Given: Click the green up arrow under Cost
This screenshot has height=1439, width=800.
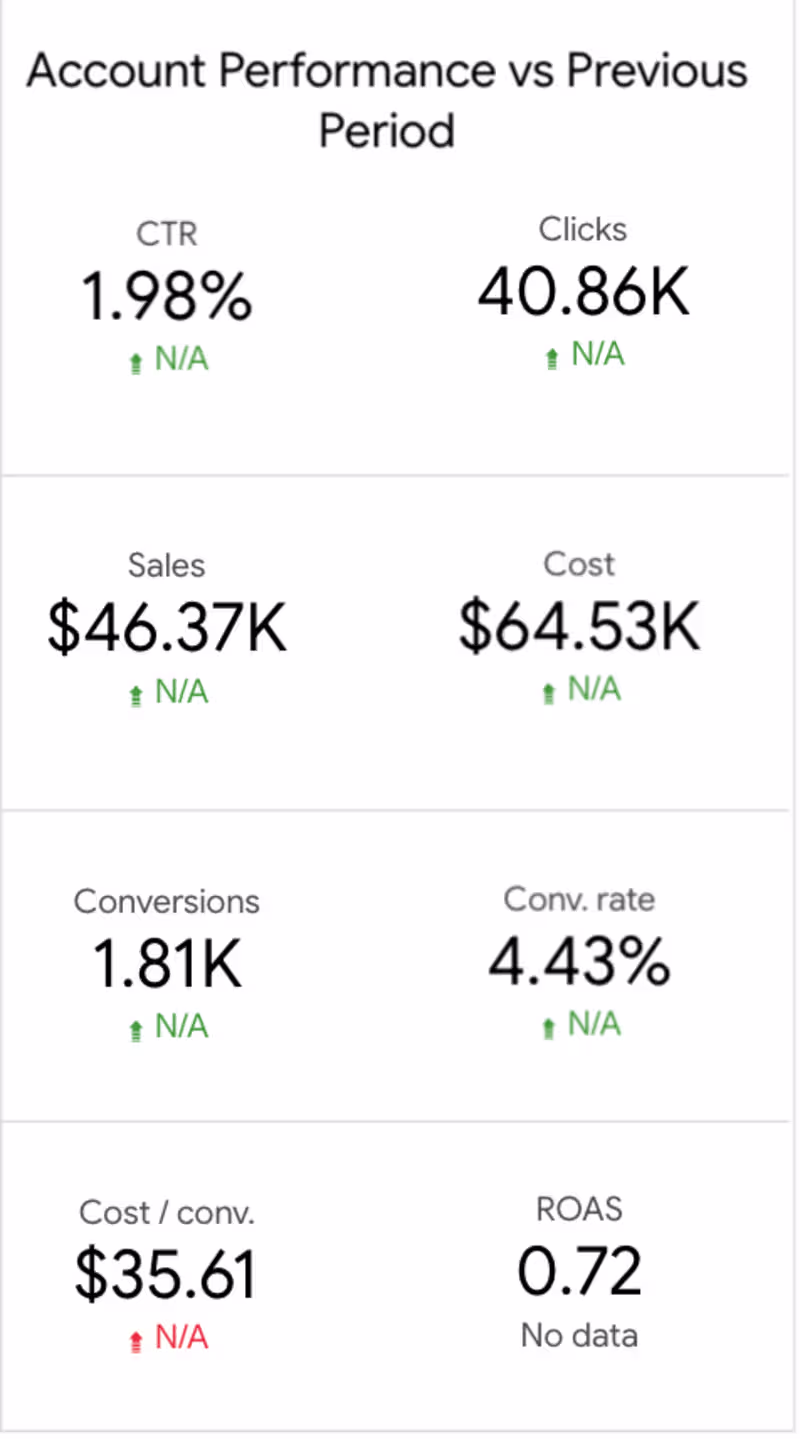Looking at the screenshot, I should [549, 693].
